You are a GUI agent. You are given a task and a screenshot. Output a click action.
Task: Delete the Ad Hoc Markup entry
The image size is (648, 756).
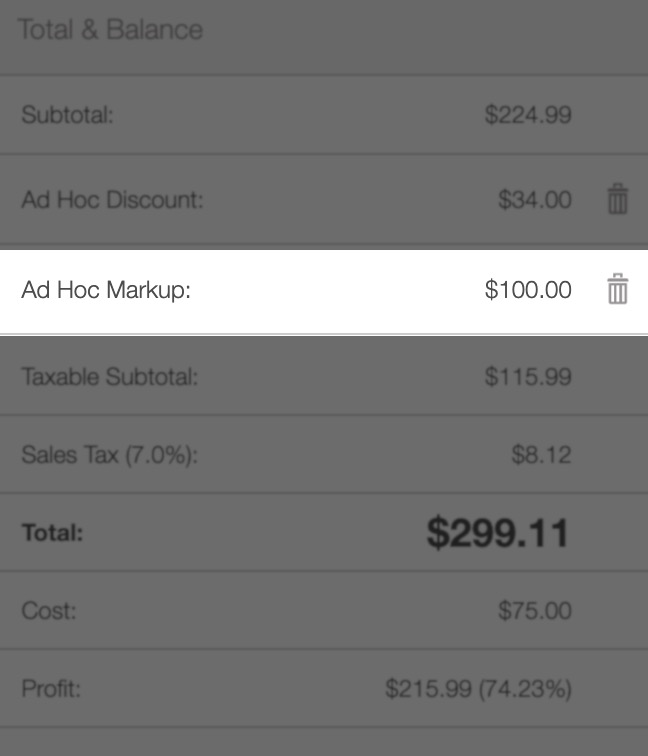point(618,290)
